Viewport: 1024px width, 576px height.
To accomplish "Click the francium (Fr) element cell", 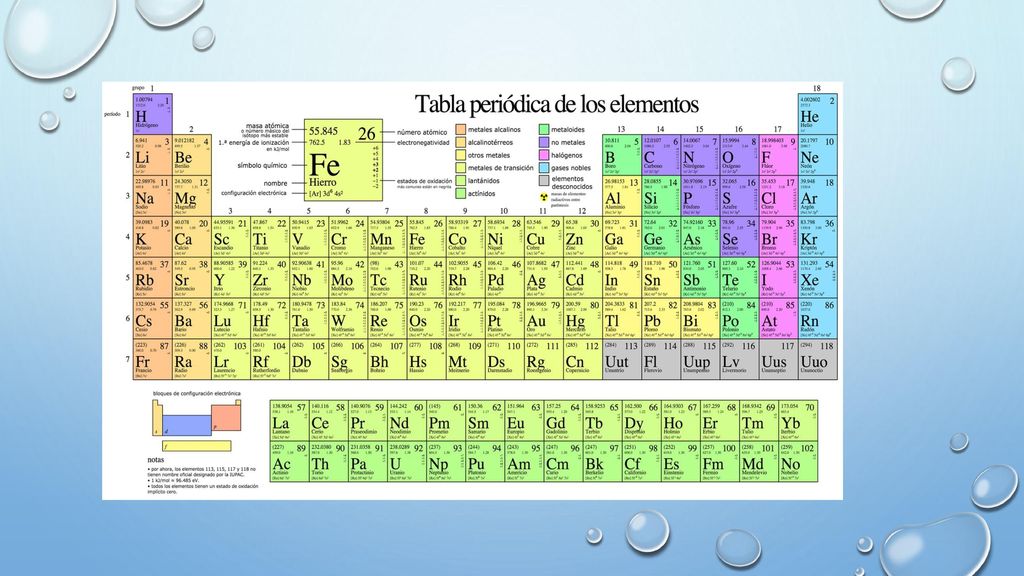I will point(153,359).
